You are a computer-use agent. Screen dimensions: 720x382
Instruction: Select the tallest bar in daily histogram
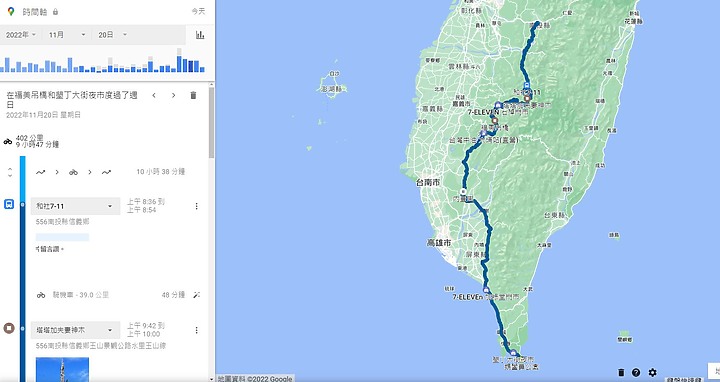(179, 60)
